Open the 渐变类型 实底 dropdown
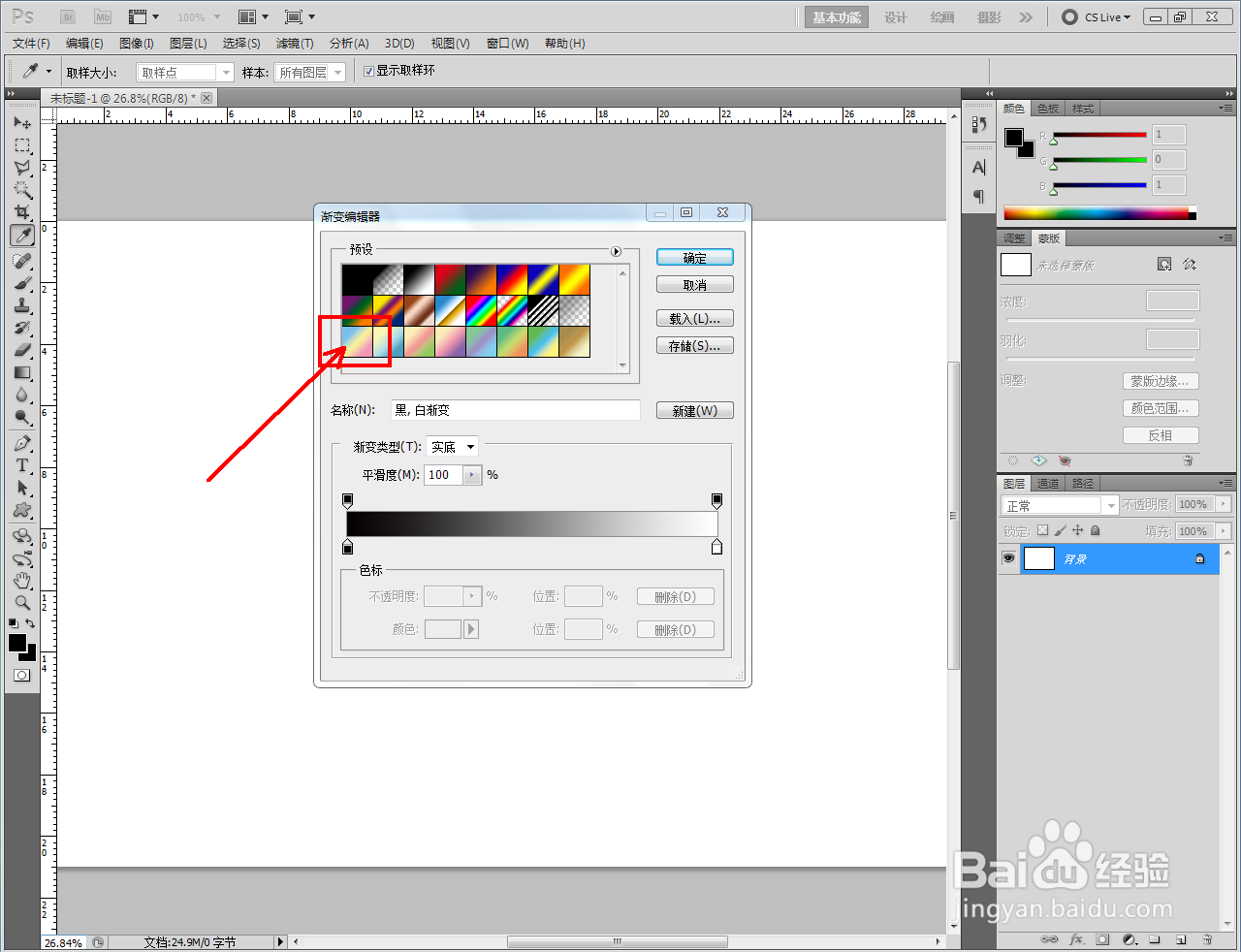 (x=453, y=447)
